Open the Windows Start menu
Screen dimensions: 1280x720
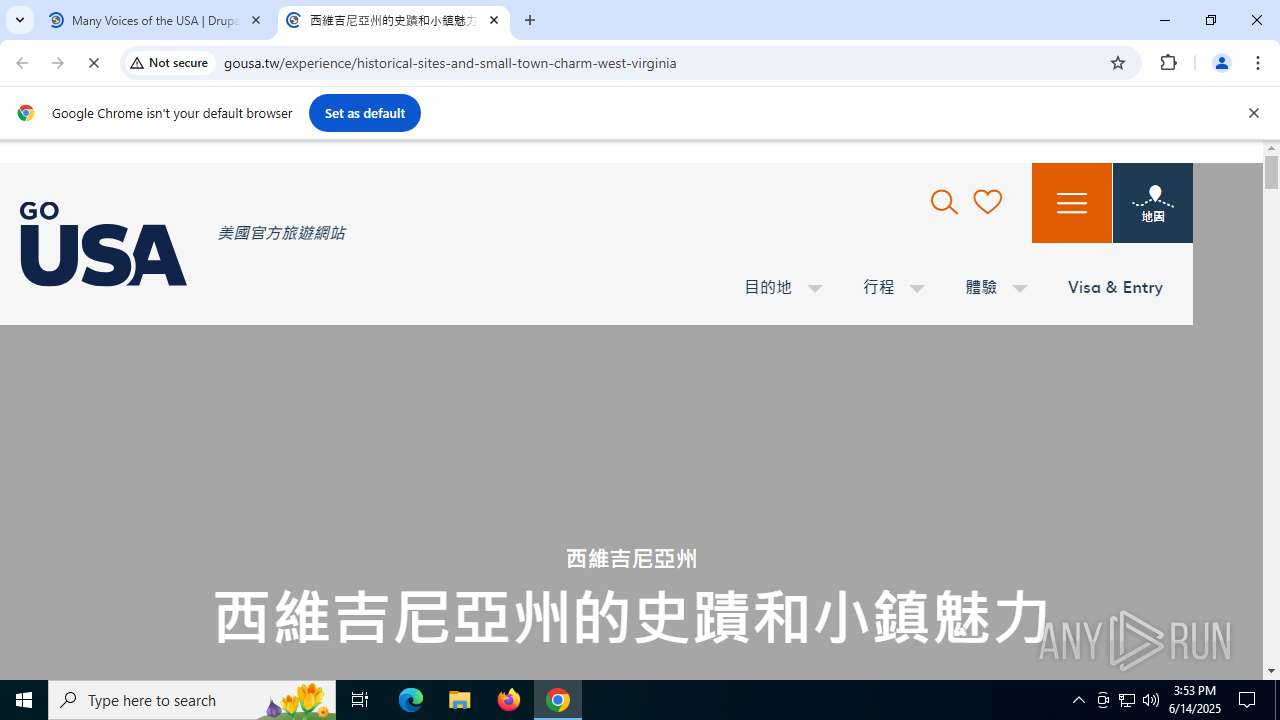coord(24,700)
